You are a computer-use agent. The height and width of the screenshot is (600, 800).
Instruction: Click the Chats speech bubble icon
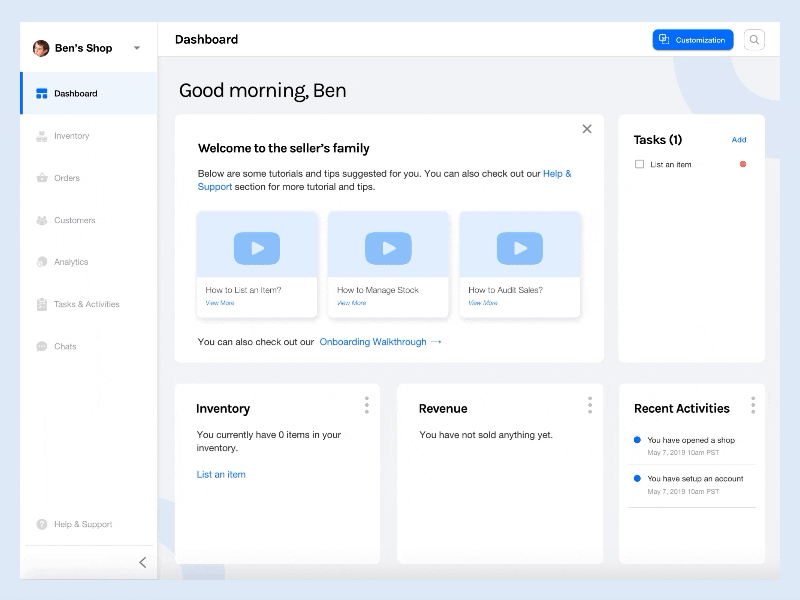pyautogui.click(x=42, y=346)
